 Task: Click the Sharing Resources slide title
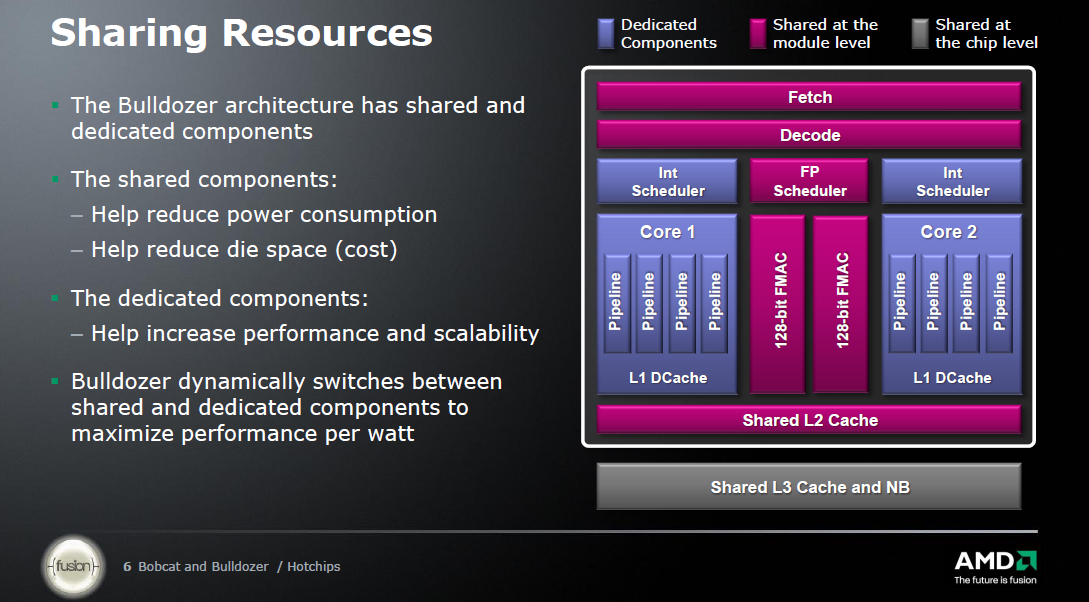click(241, 32)
